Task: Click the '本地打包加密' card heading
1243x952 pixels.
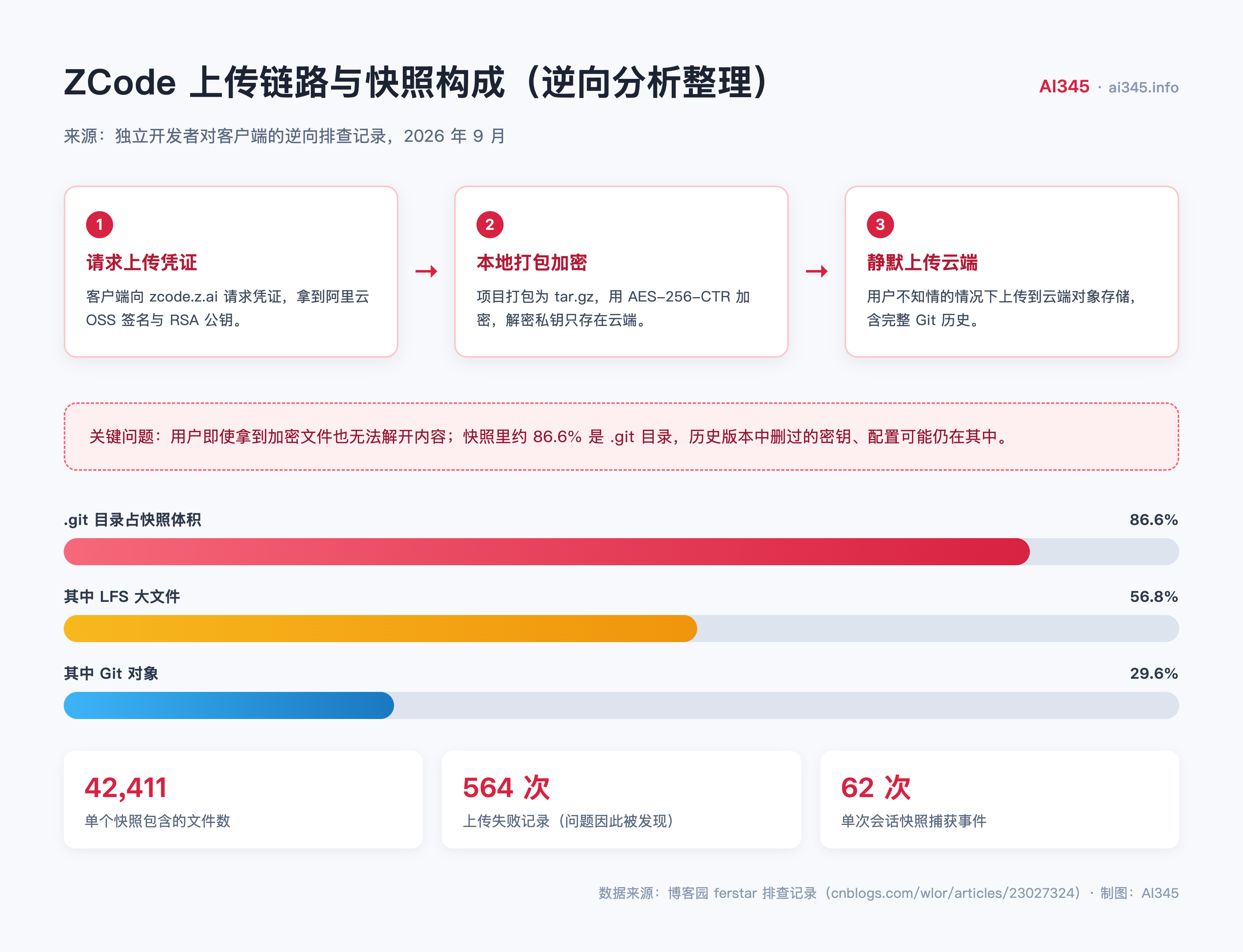Action: (532, 262)
